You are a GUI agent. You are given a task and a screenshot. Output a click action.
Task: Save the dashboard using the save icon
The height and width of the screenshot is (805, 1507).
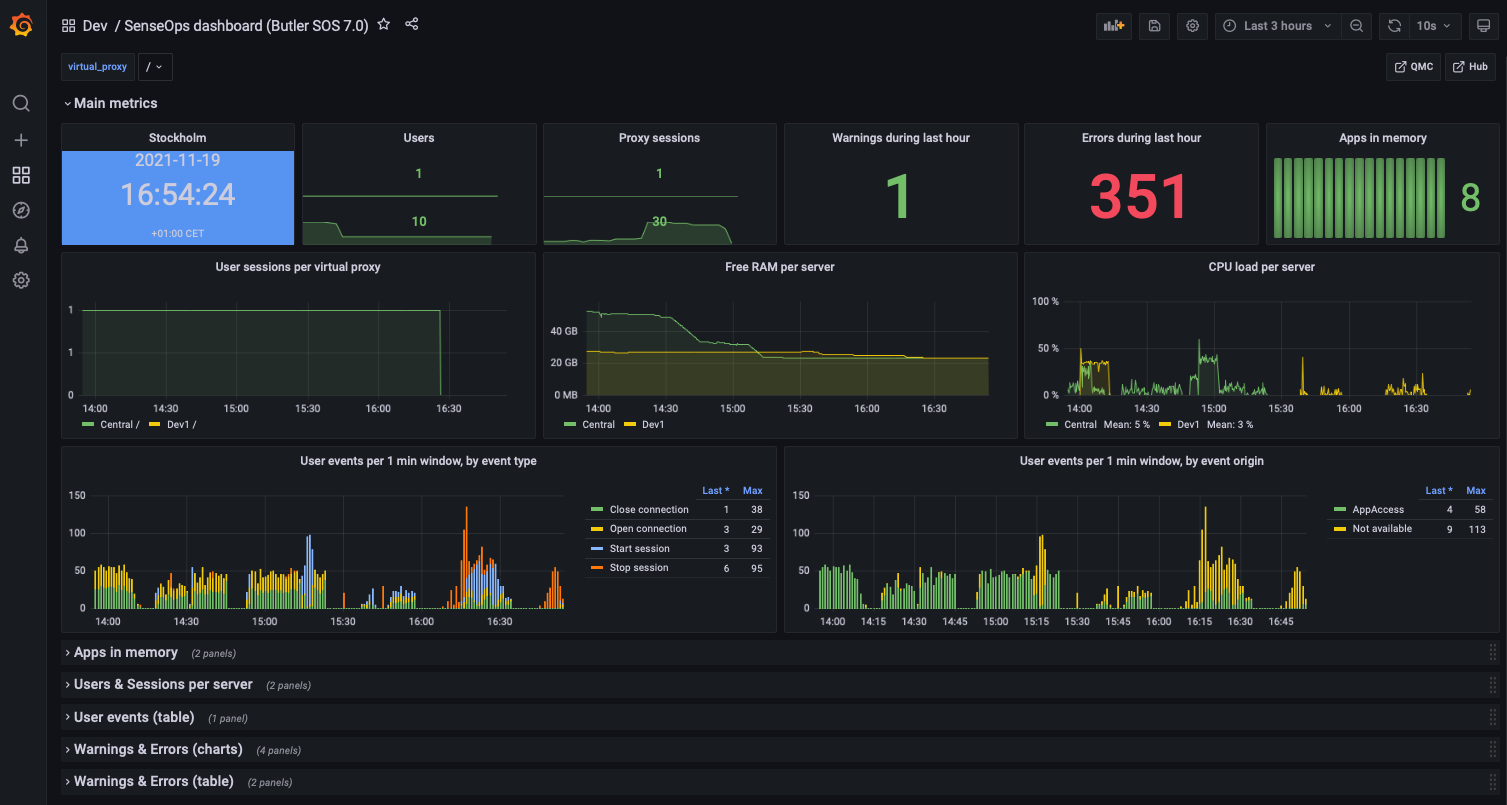1153,25
